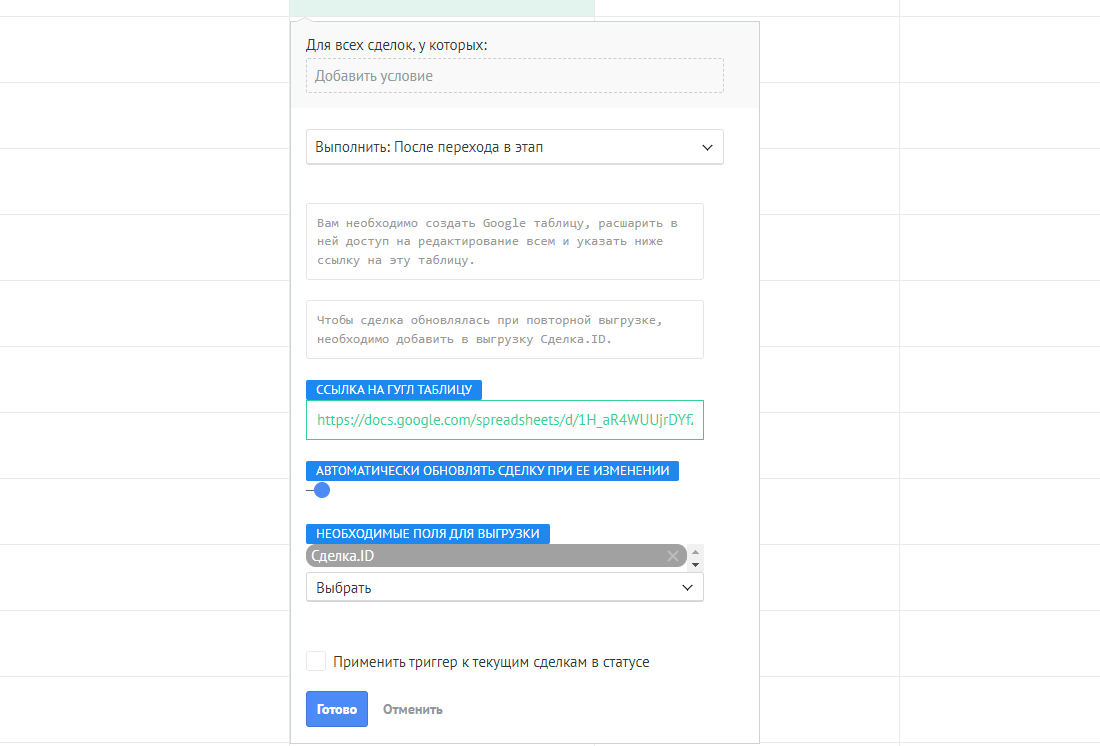The image size is (1100, 746).
Task: Click the Добавить условие field
Action: [x=514, y=76]
